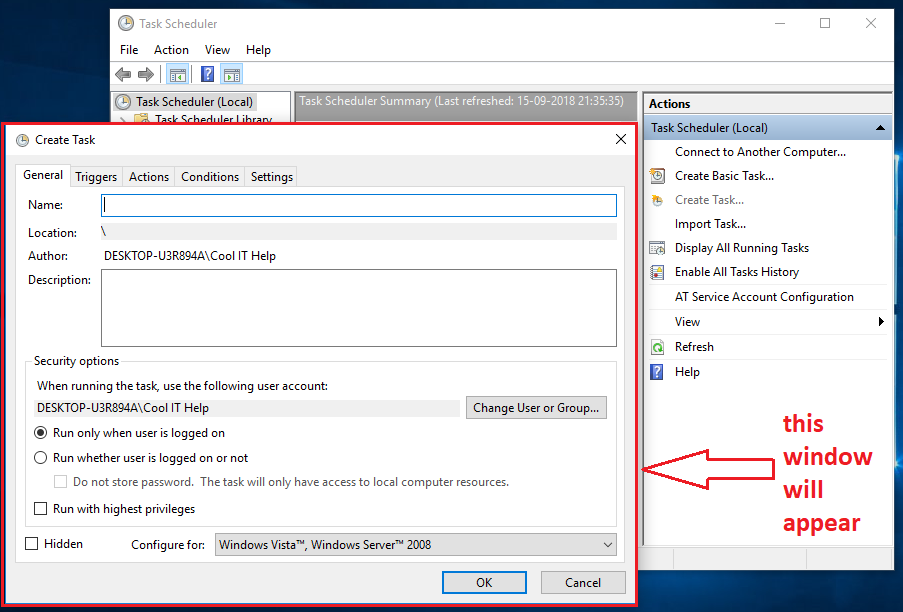Image resolution: width=903 pixels, height=612 pixels.
Task: Open the View menu in menu bar
Action: coord(217,50)
